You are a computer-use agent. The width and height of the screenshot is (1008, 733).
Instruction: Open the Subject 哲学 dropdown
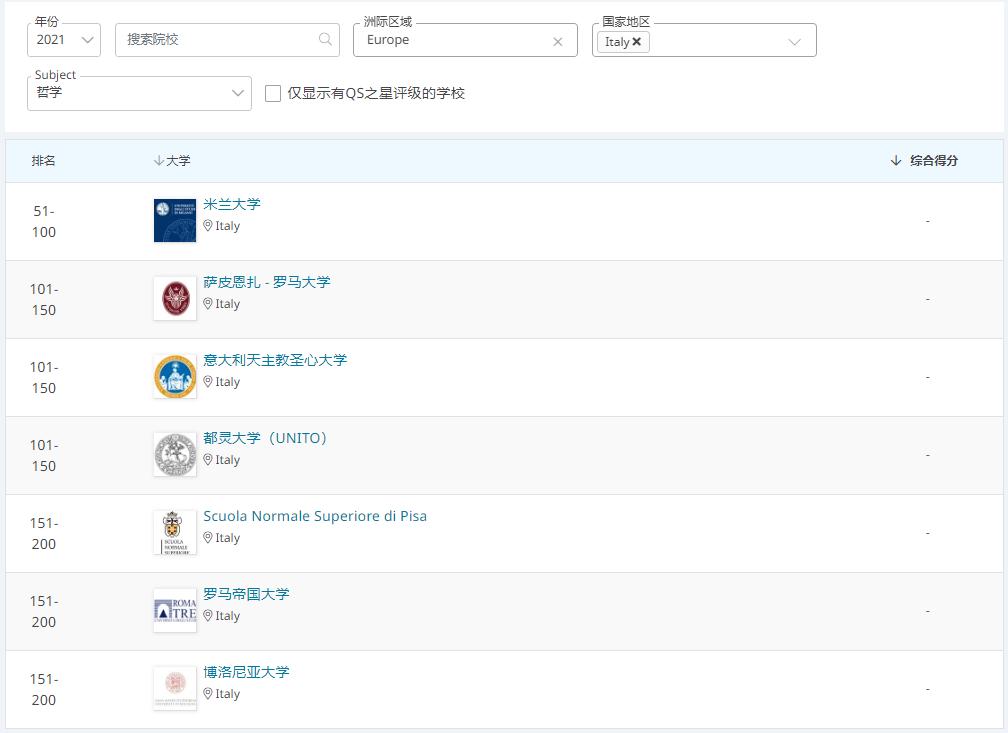tap(139, 93)
